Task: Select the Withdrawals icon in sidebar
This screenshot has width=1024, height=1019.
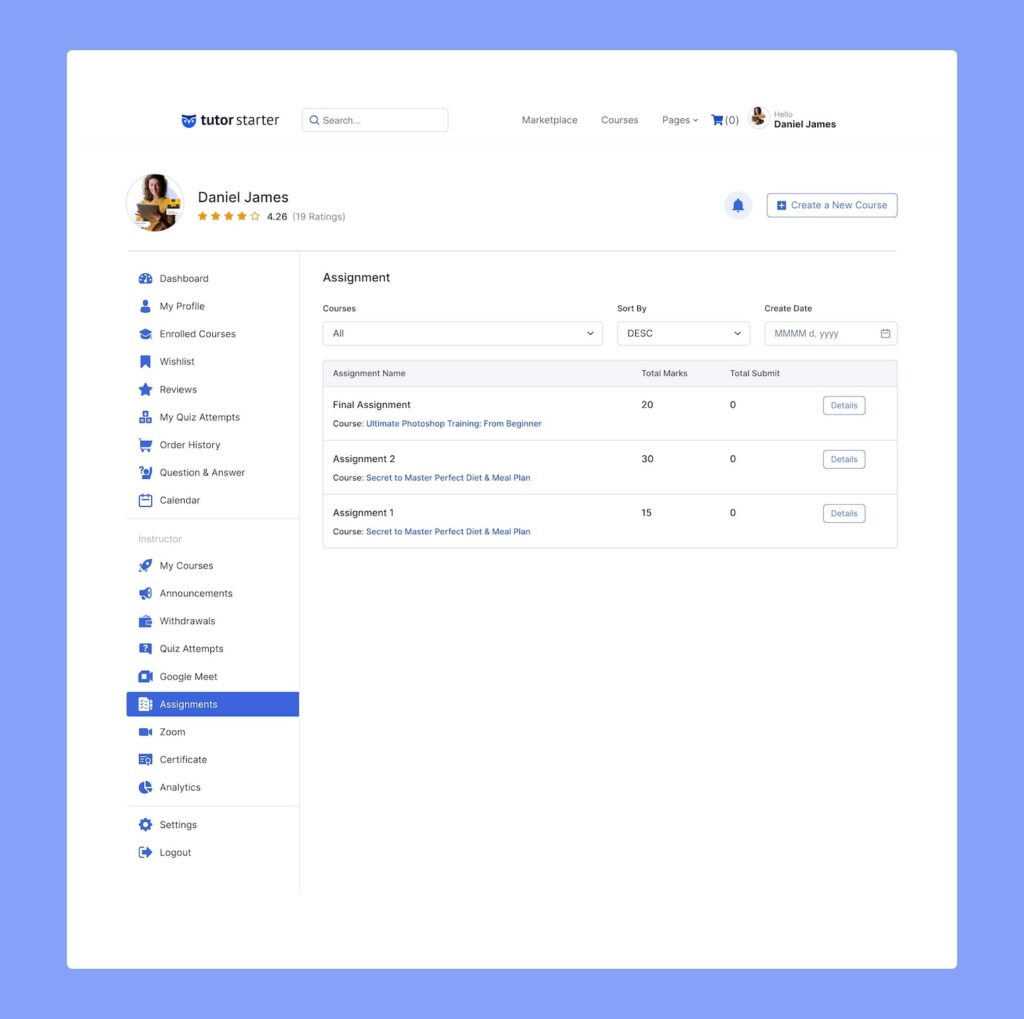Action: coord(143,620)
